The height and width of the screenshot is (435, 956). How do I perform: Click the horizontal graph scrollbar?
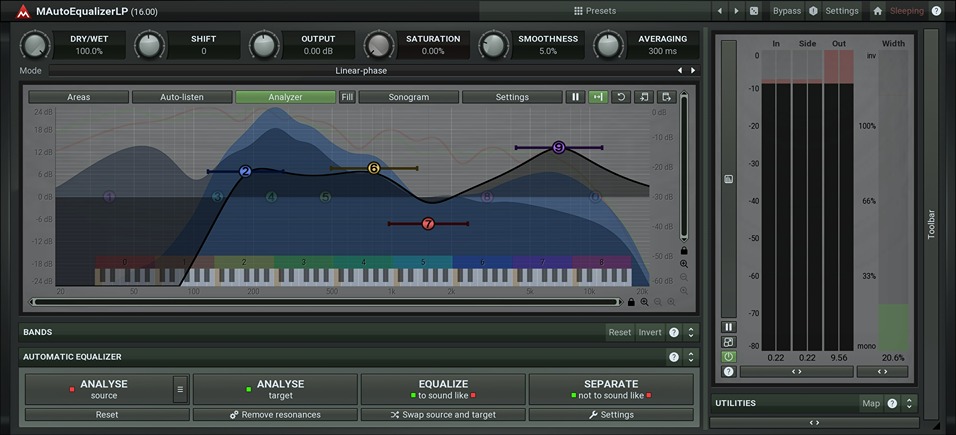pos(326,302)
